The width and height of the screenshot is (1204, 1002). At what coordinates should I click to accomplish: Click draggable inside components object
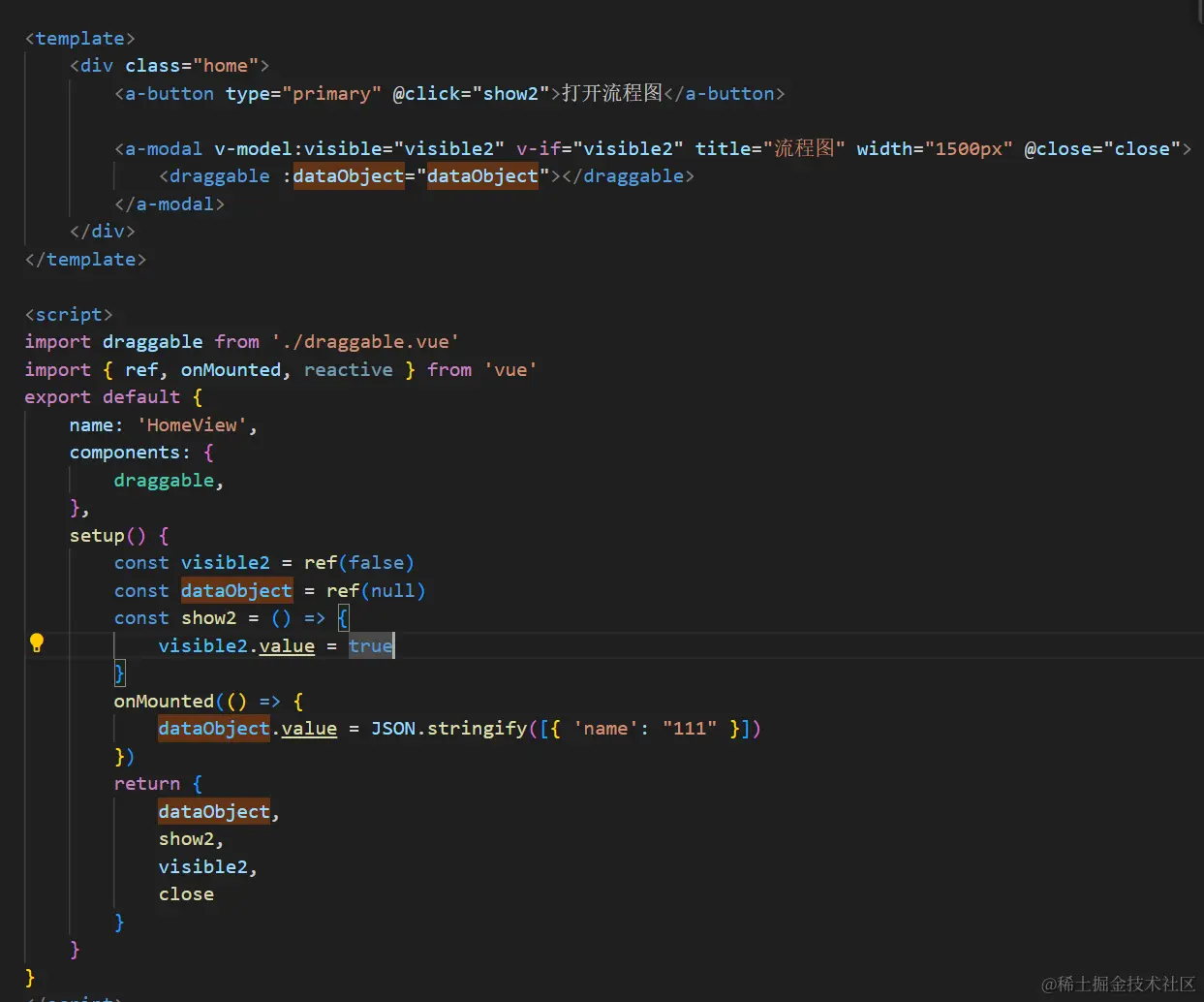coord(164,481)
